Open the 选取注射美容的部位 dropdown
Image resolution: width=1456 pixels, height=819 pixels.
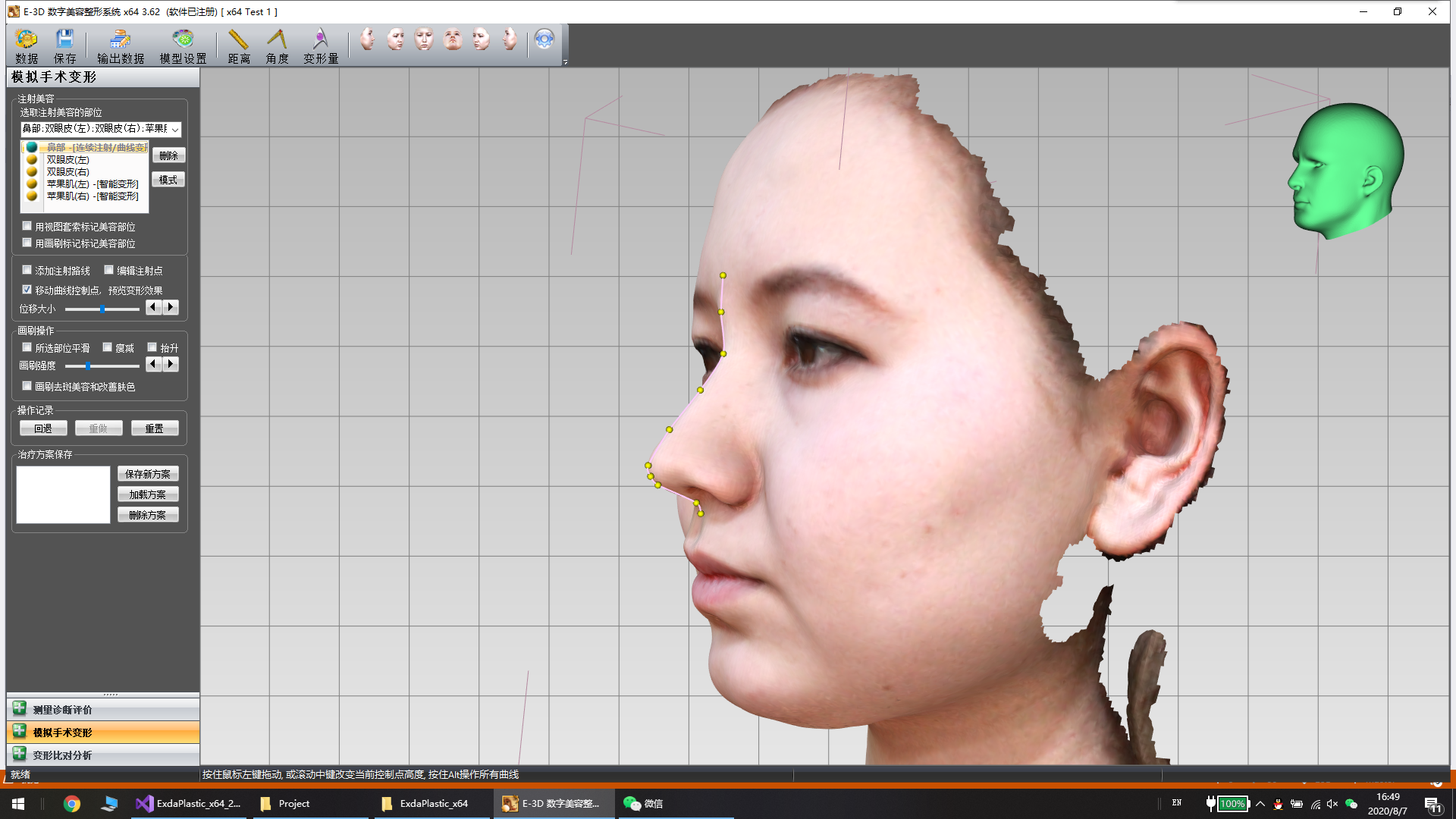[175, 129]
